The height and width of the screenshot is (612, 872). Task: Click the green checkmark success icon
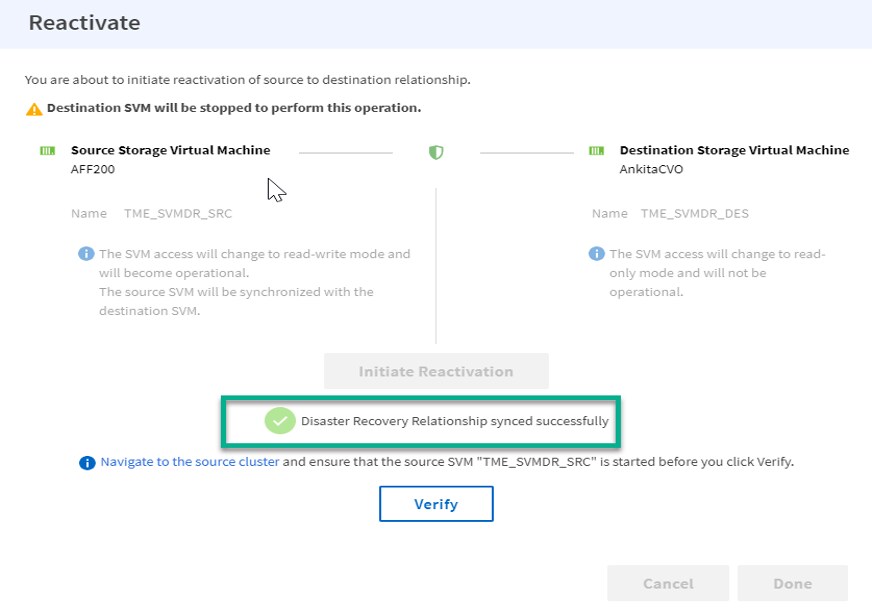tap(280, 421)
